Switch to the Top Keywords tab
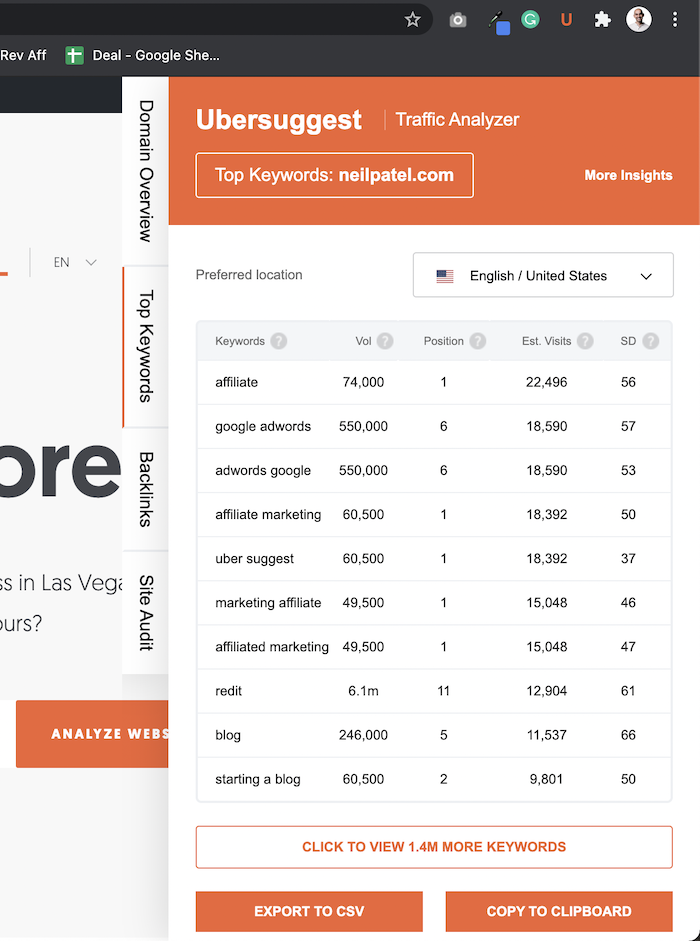 [x=145, y=347]
